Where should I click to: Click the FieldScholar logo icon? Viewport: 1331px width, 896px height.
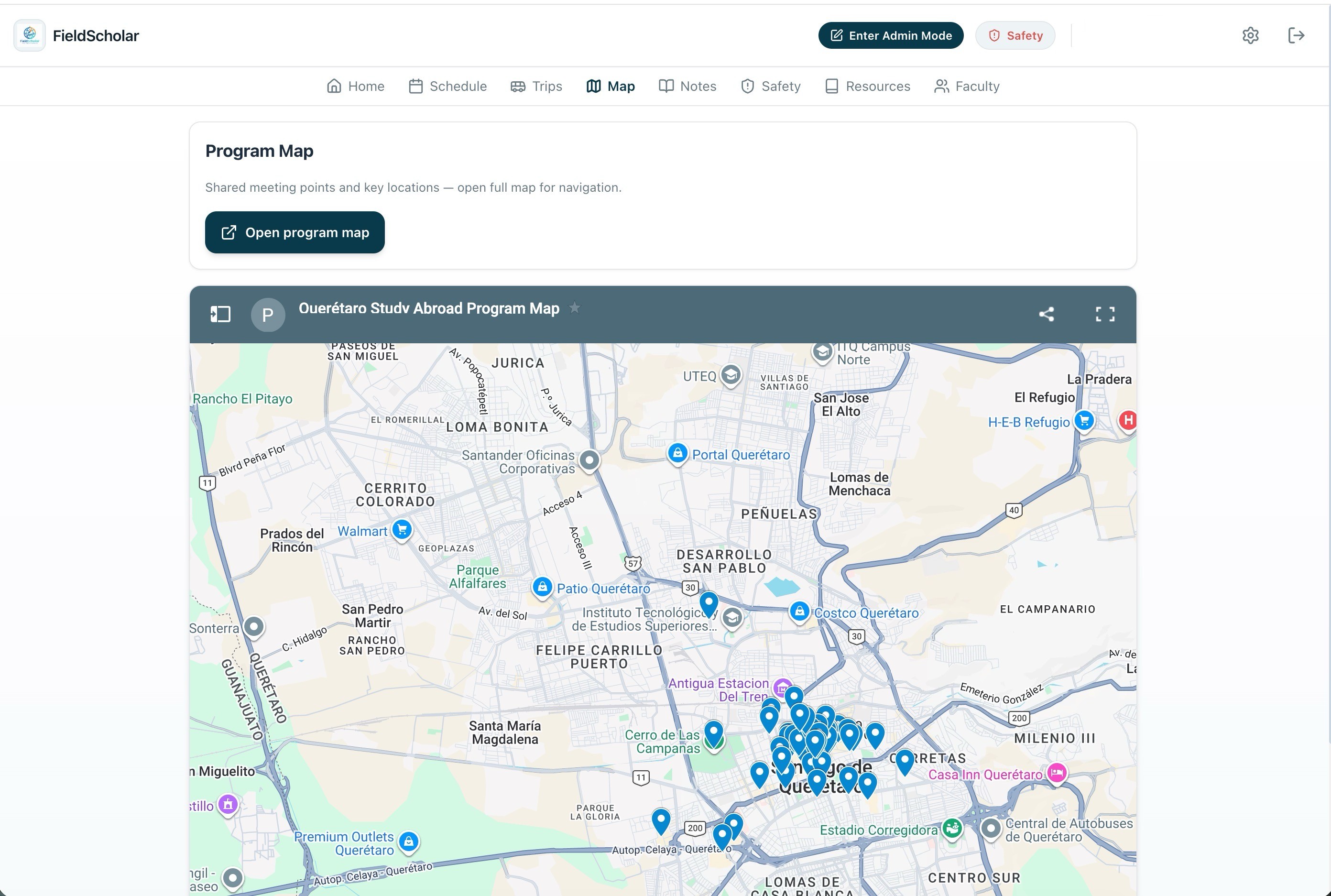tap(30, 35)
